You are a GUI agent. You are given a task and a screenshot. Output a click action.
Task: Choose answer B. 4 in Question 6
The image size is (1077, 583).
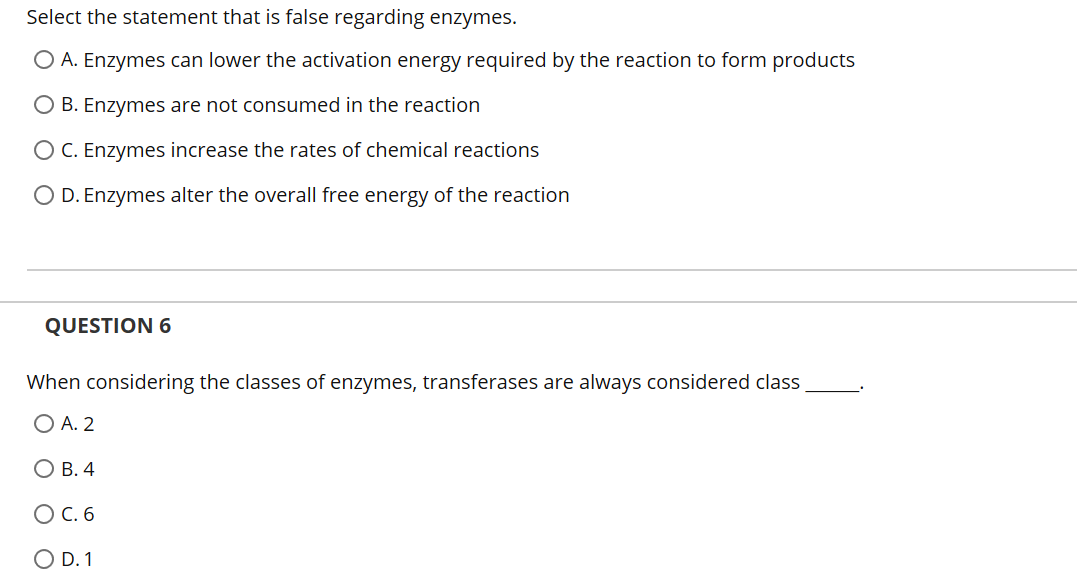(x=43, y=468)
